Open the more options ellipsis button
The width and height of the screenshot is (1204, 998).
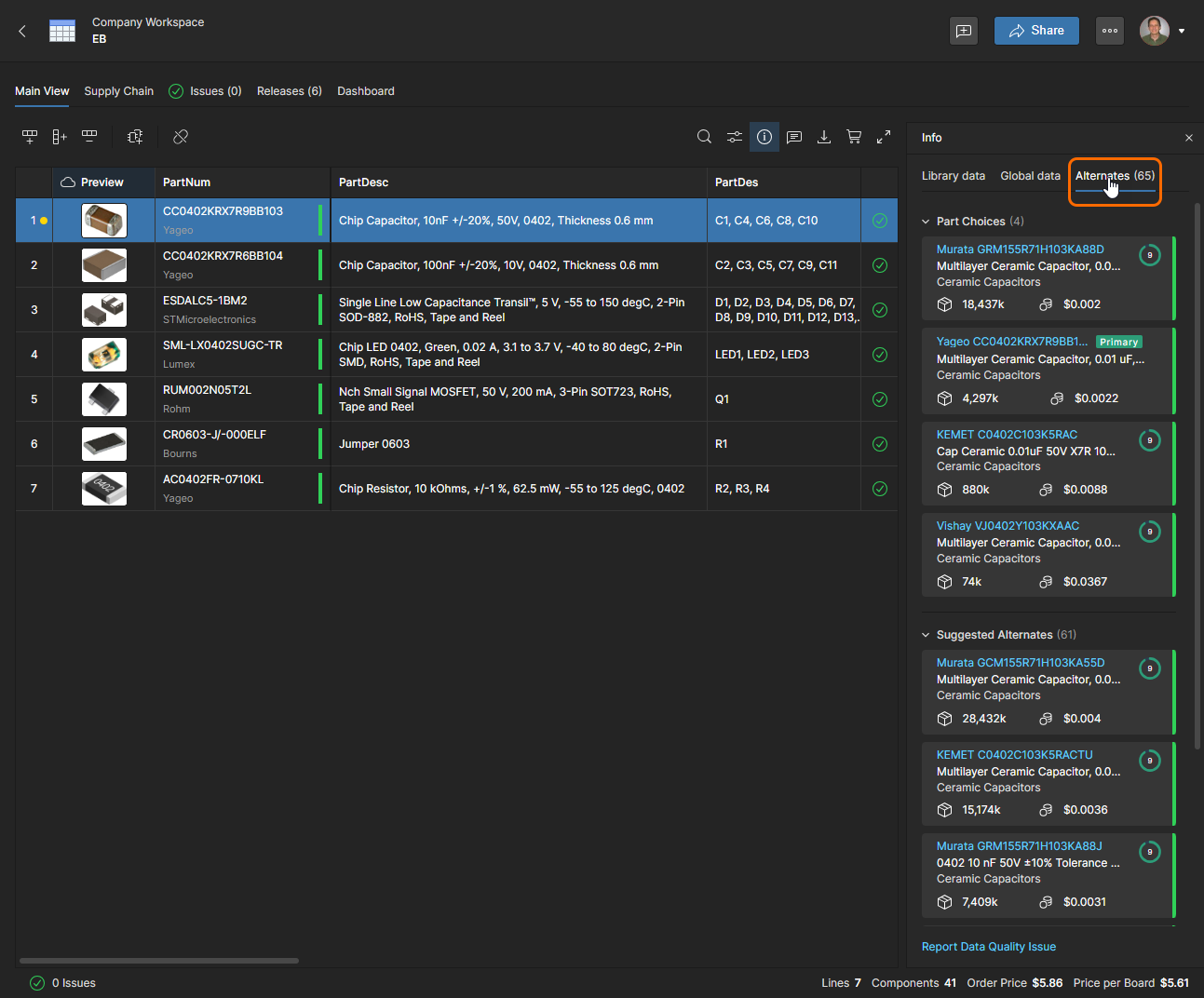coord(1110,31)
